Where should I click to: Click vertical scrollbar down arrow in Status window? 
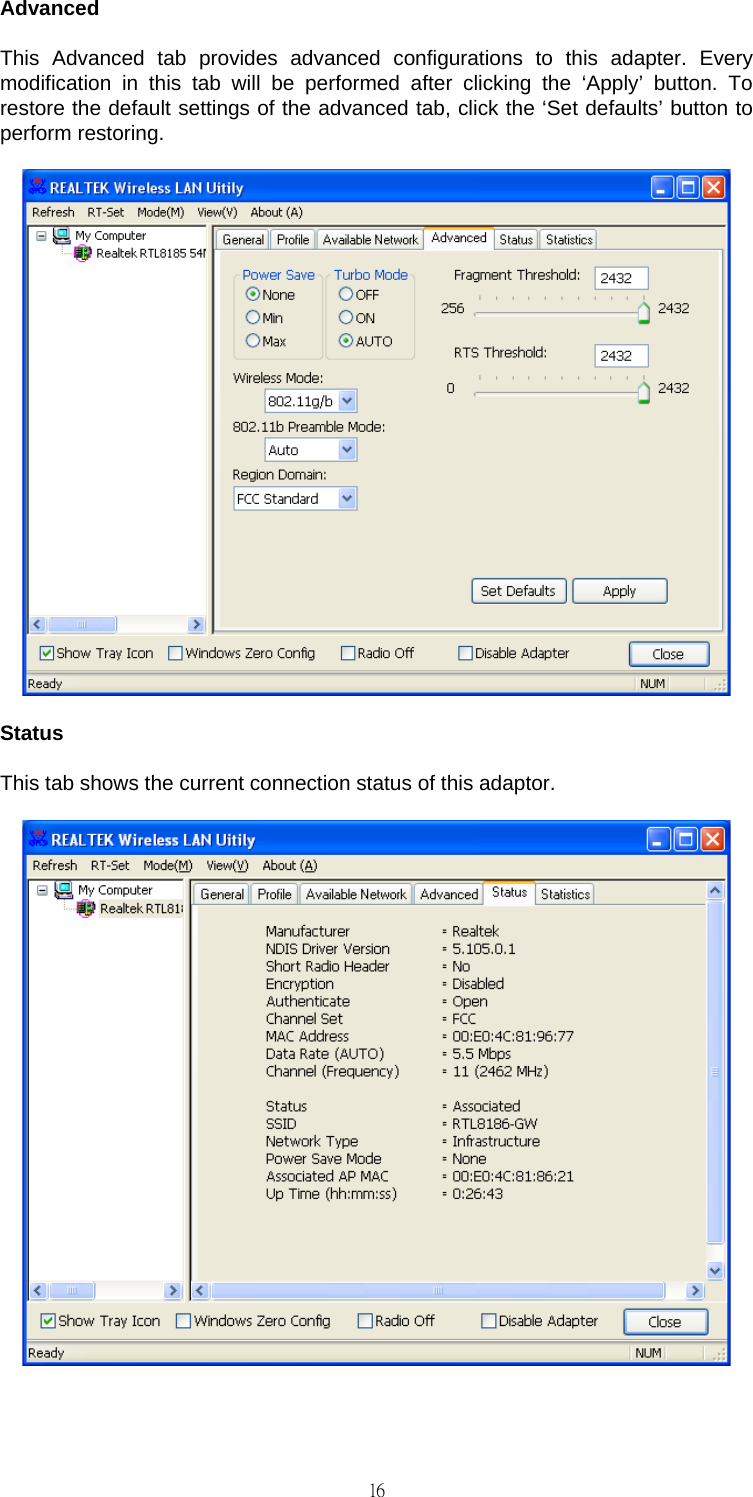point(716,1270)
